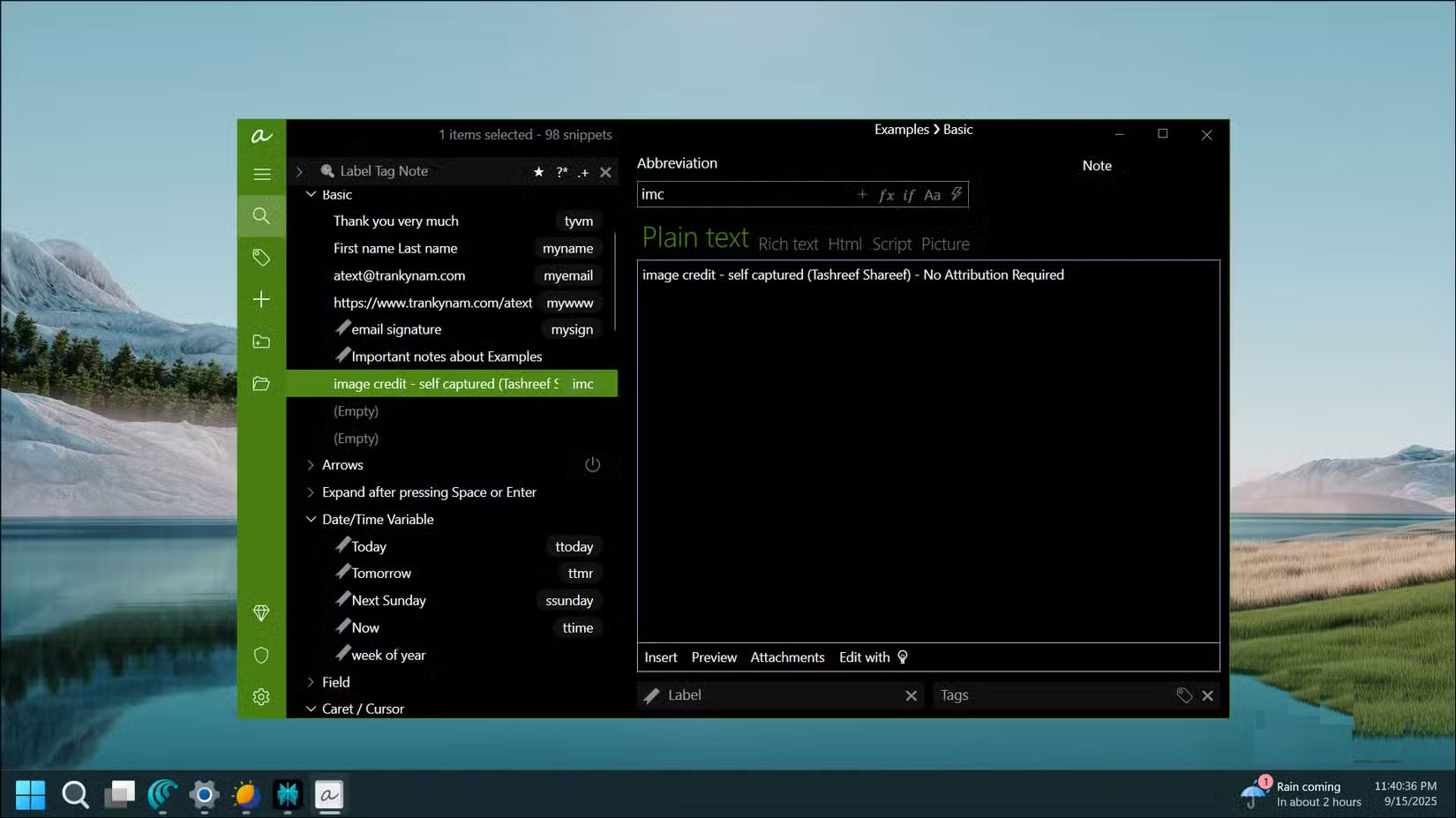Screen dimensions: 1456x818
Task: Click the Preview button below the editor
Action: pos(713,657)
